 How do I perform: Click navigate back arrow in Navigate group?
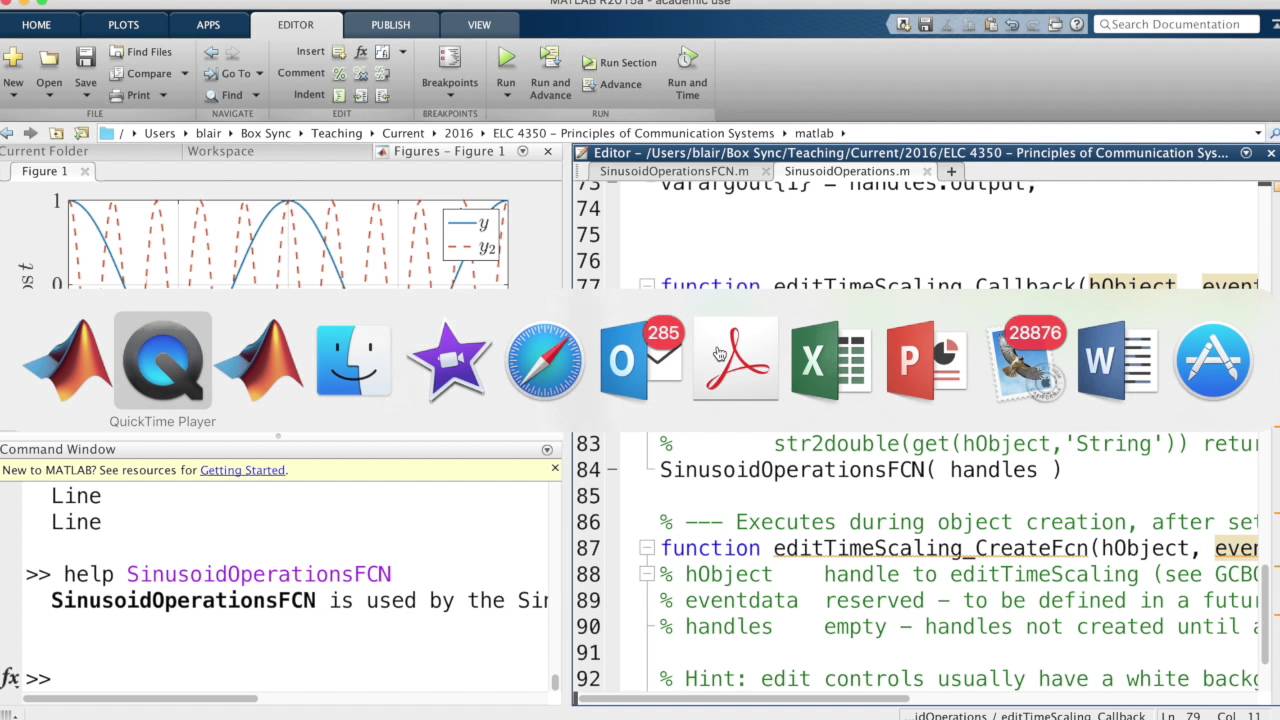[211, 52]
